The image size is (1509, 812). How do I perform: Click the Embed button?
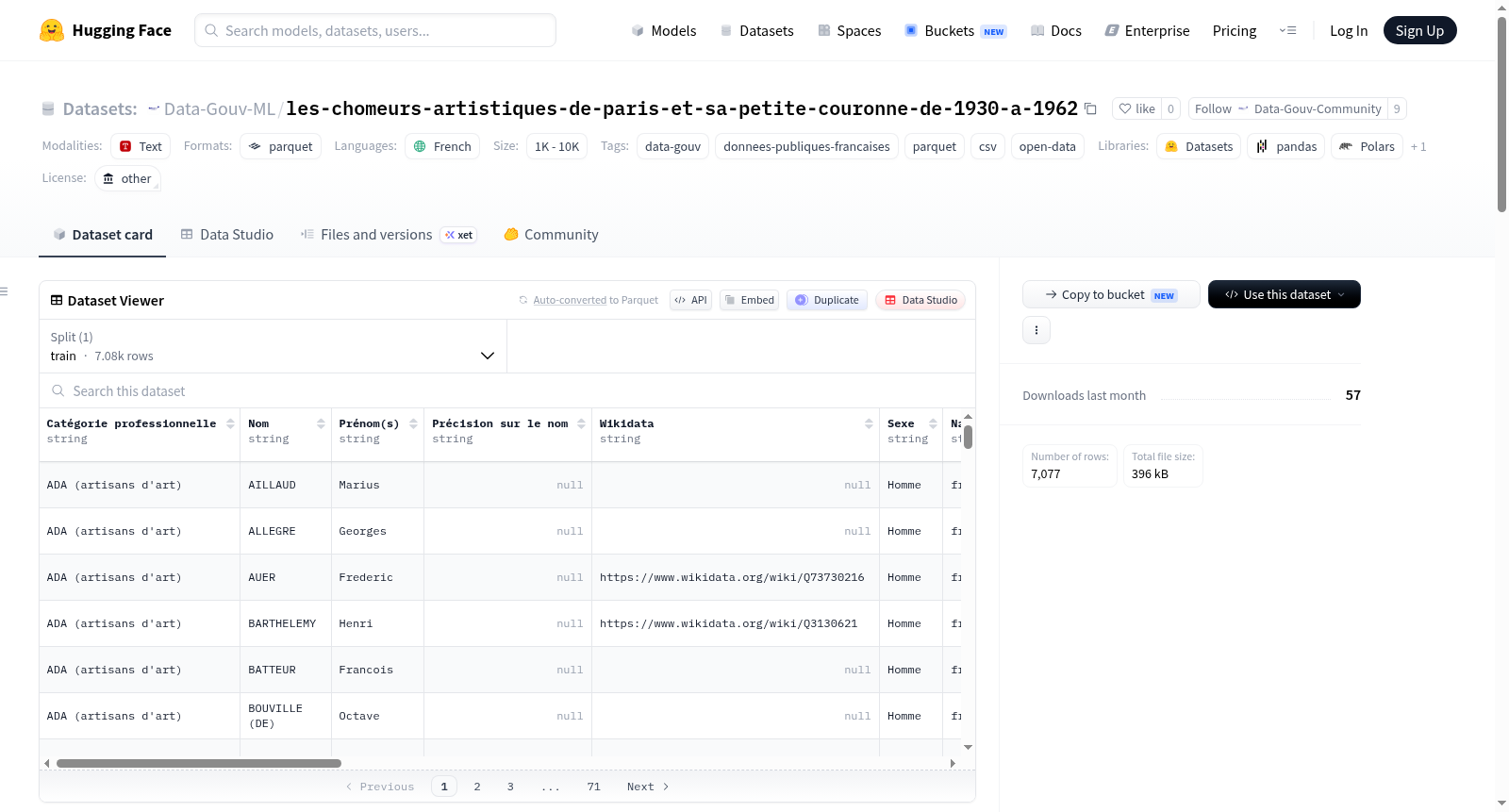[x=749, y=300]
